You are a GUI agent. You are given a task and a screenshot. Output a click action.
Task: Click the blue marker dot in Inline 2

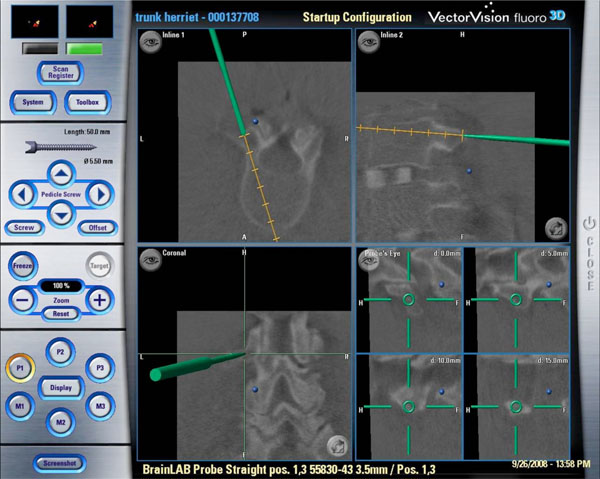pyautogui.click(x=469, y=171)
